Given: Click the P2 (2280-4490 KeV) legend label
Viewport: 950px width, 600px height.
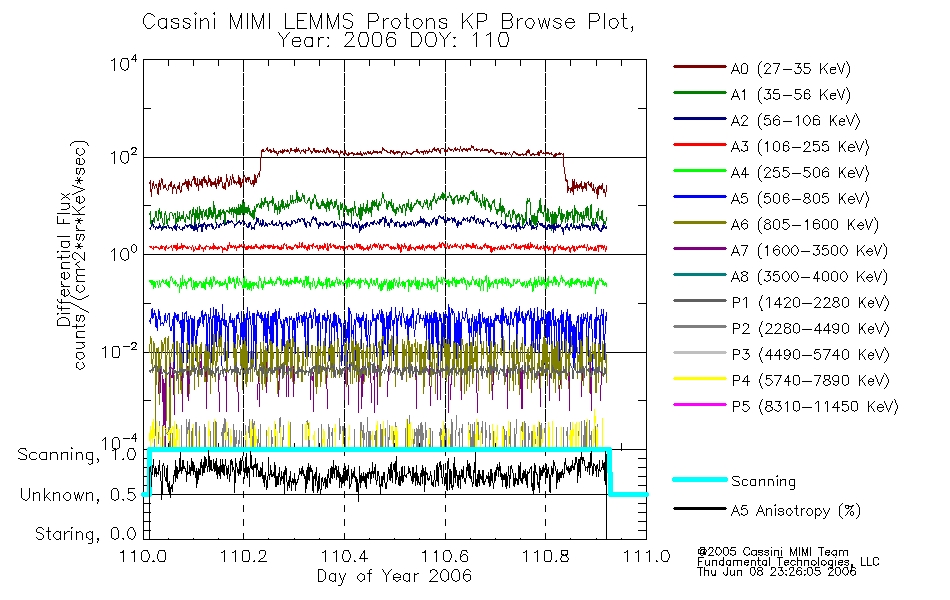Looking at the screenshot, I should pos(810,329).
